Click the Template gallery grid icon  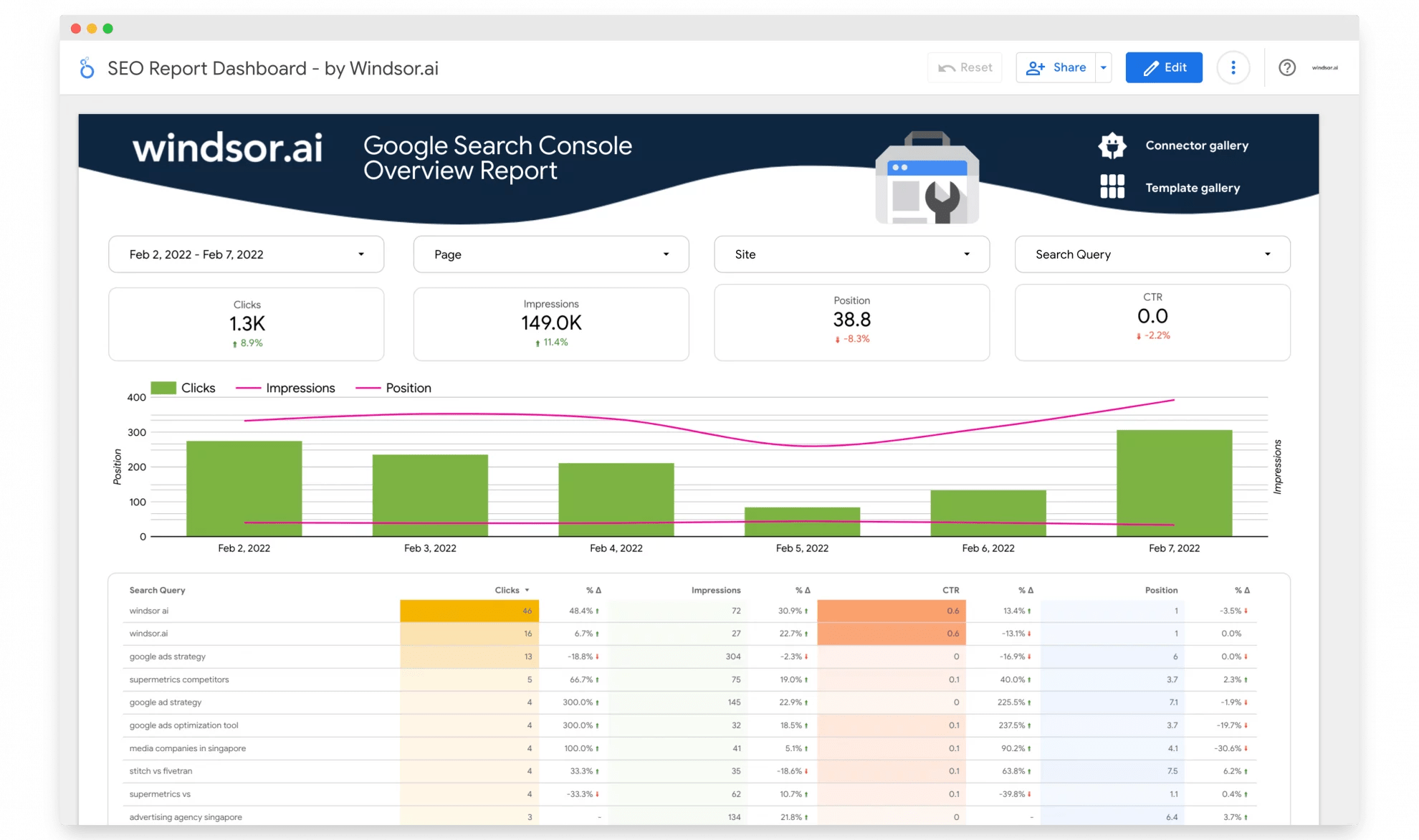(1112, 187)
